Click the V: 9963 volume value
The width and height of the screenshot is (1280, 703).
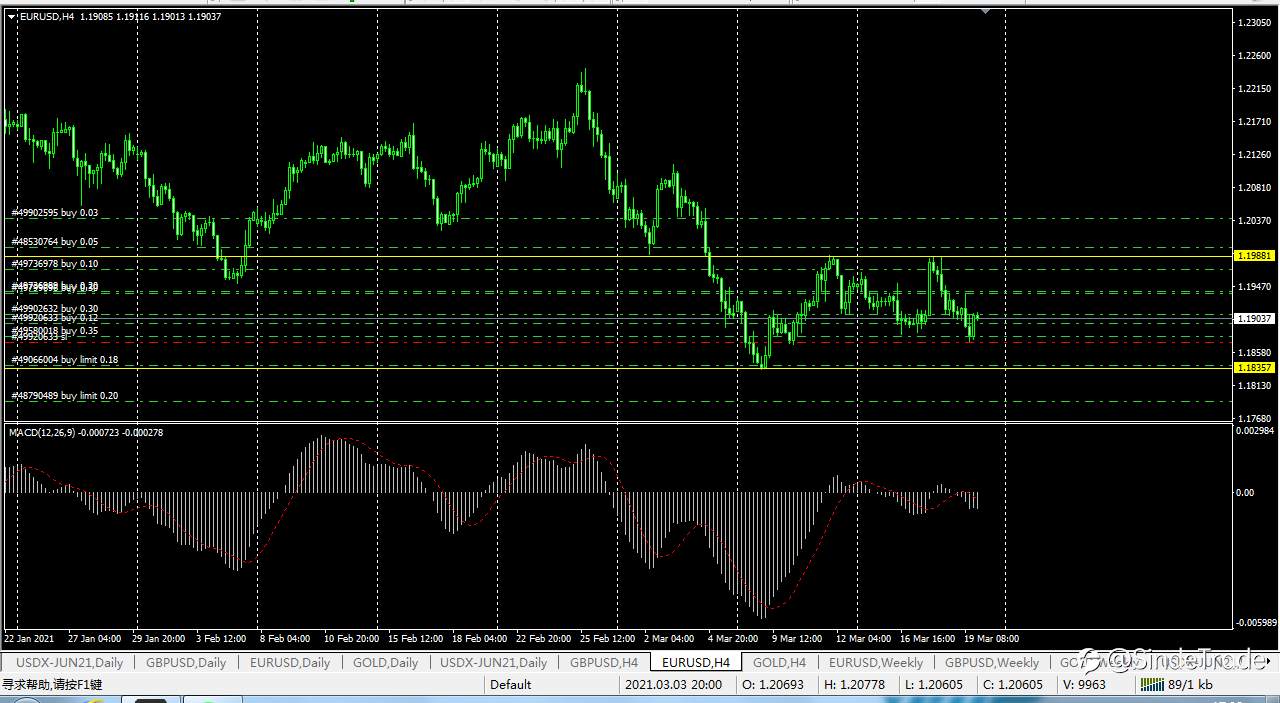[1084, 685]
